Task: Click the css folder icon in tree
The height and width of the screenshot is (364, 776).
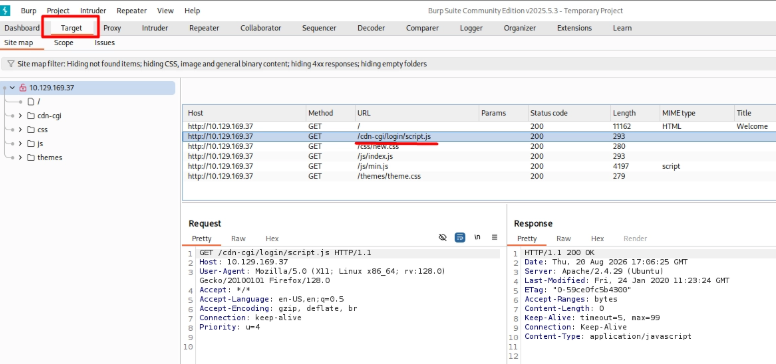Action: 31,130
